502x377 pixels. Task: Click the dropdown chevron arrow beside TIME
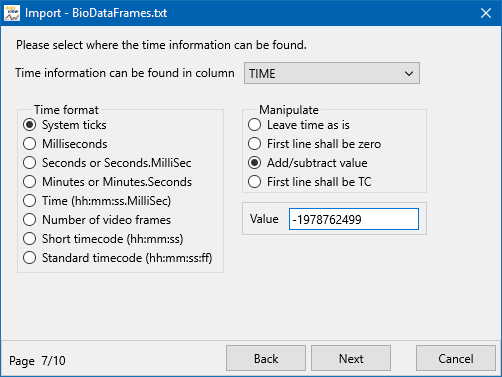tap(409, 73)
